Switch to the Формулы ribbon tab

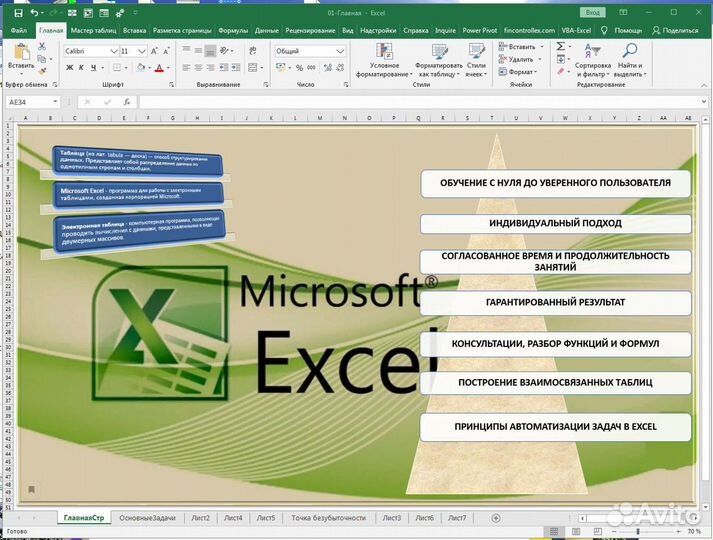pos(233,30)
